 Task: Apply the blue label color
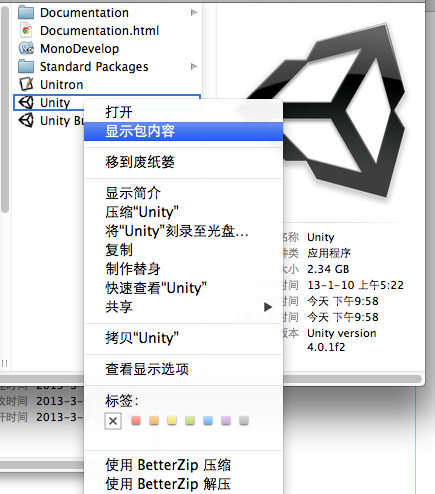coord(208,420)
